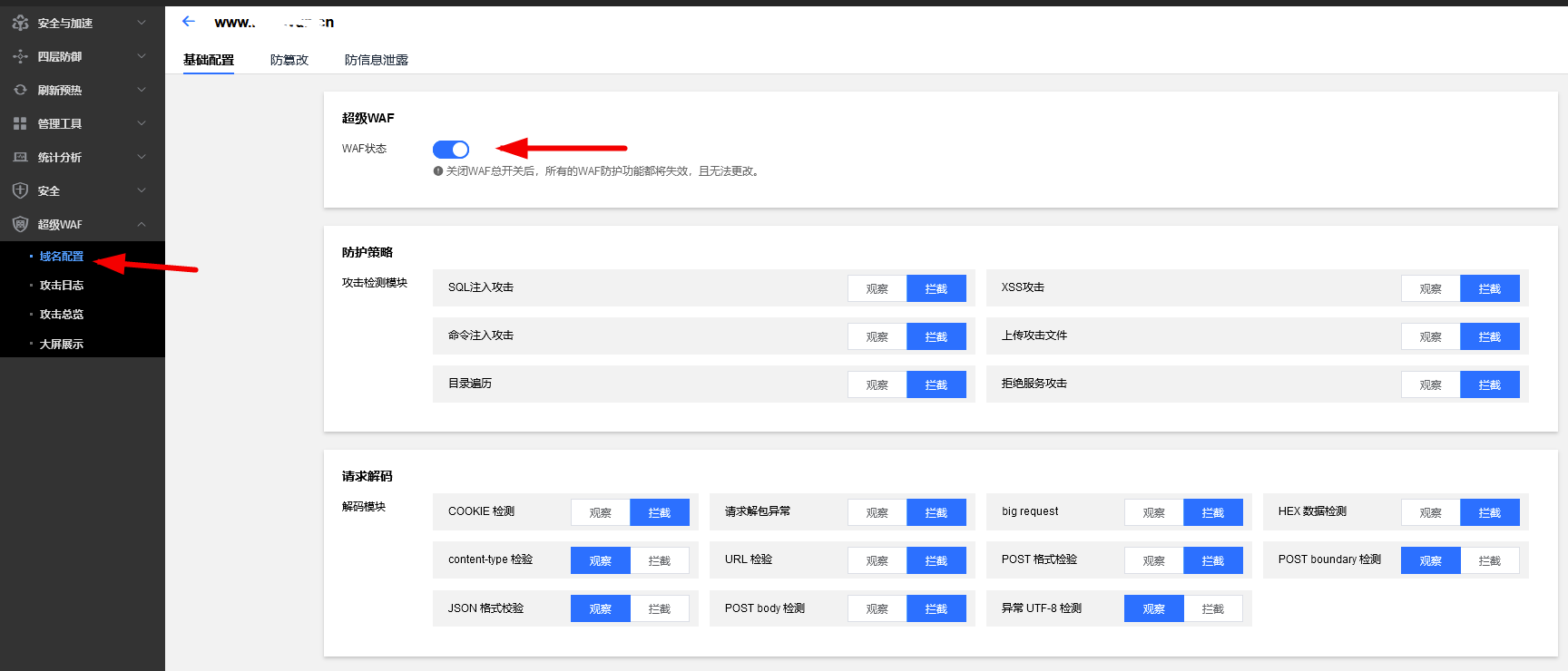1568x671 pixels.
Task: Set URL 检验 to 拦截 mode
Action: coord(936,560)
